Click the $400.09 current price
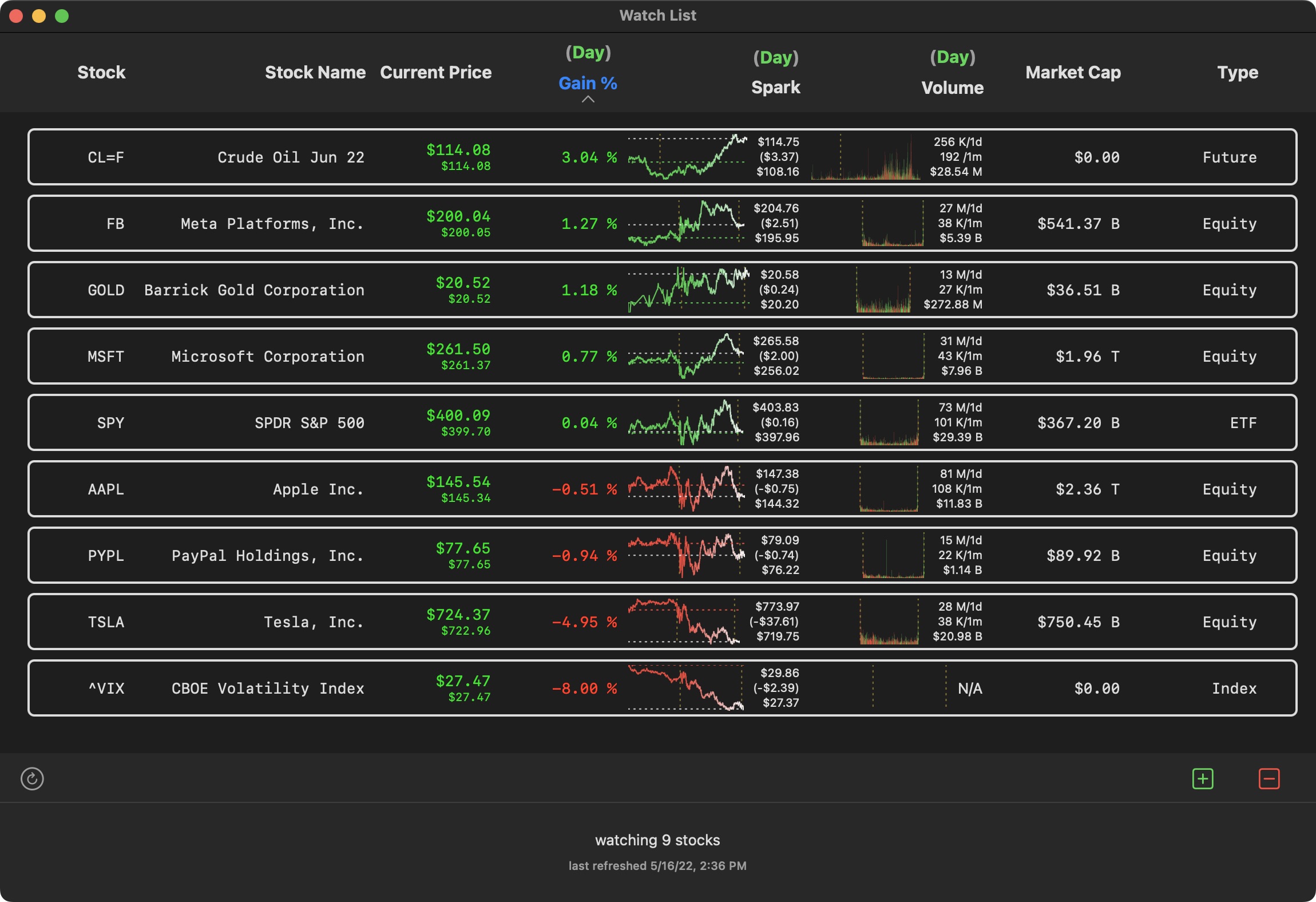1316x902 pixels. coord(458,416)
